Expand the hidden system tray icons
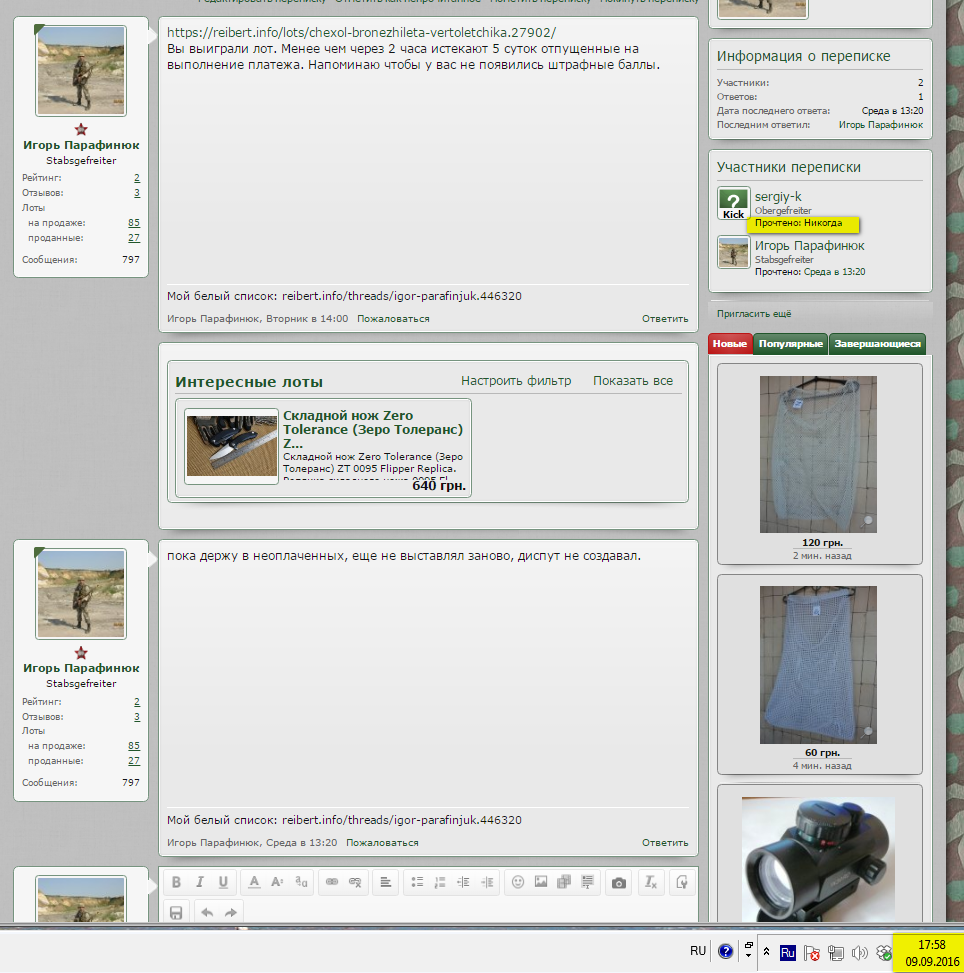The image size is (964, 973). [766, 952]
